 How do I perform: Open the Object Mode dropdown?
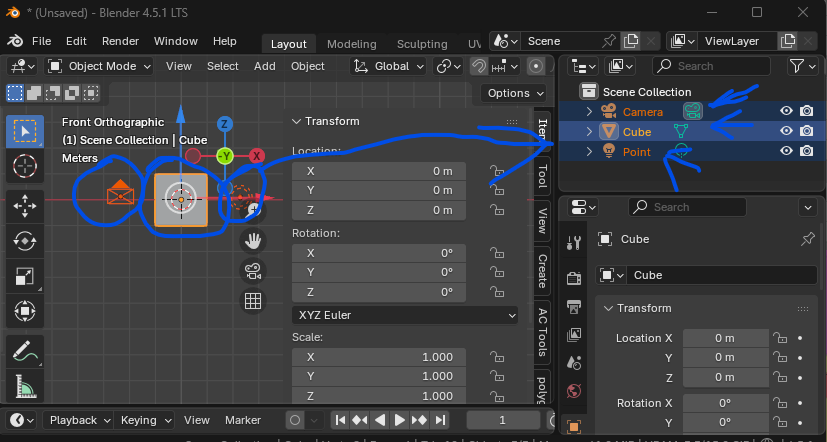click(x=100, y=66)
